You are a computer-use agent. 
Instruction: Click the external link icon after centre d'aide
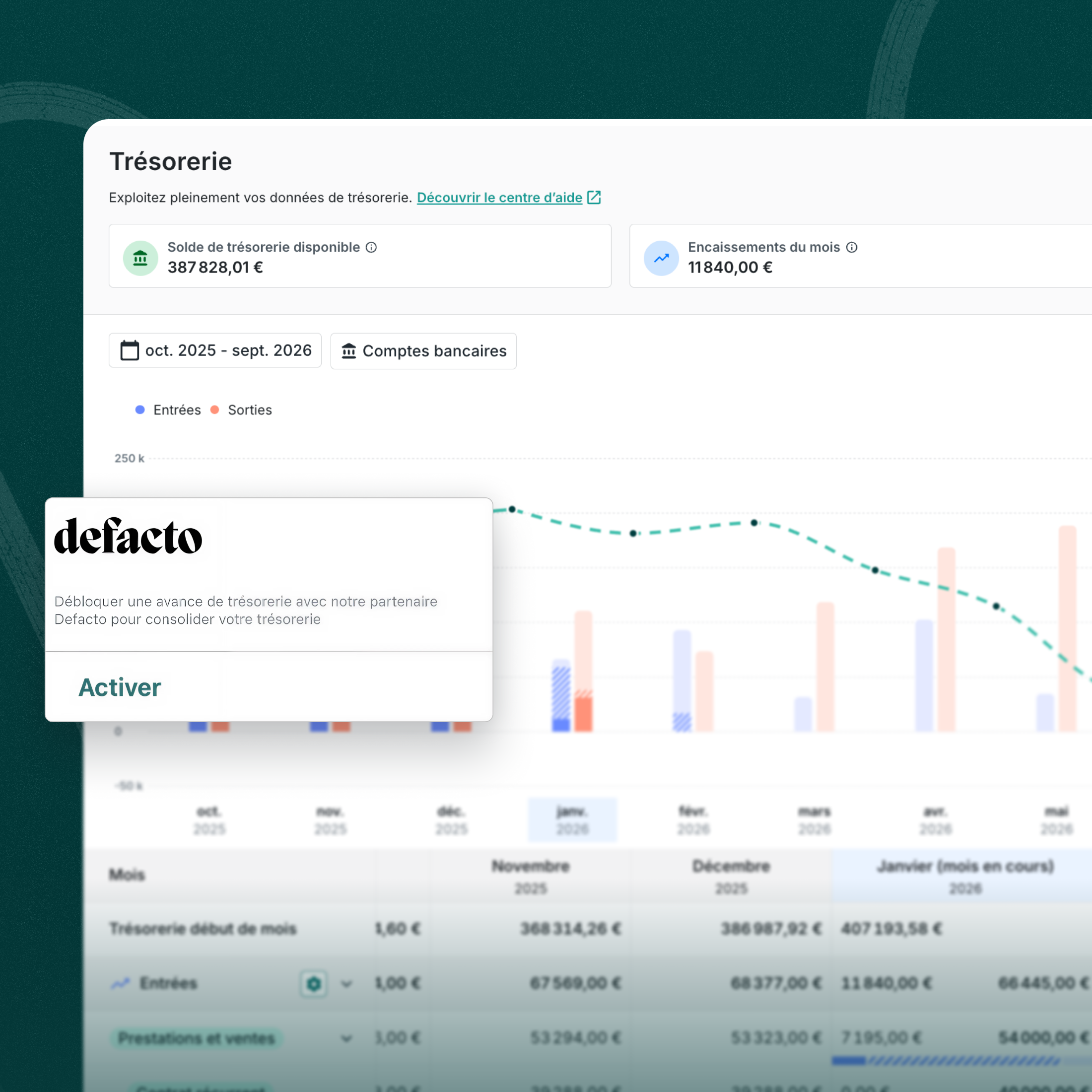point(594,197)
